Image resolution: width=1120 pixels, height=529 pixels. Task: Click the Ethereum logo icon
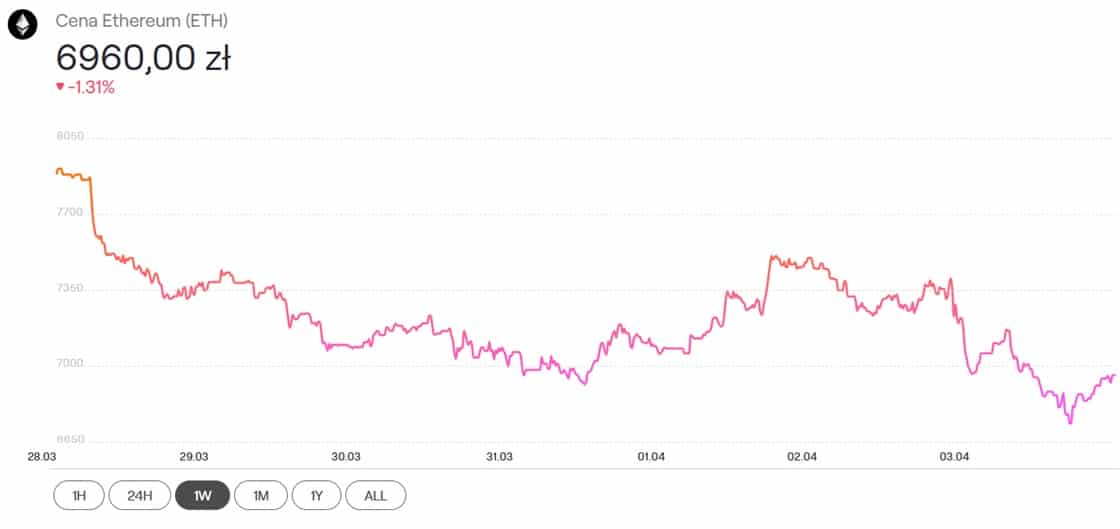click(x=22, y=26)
